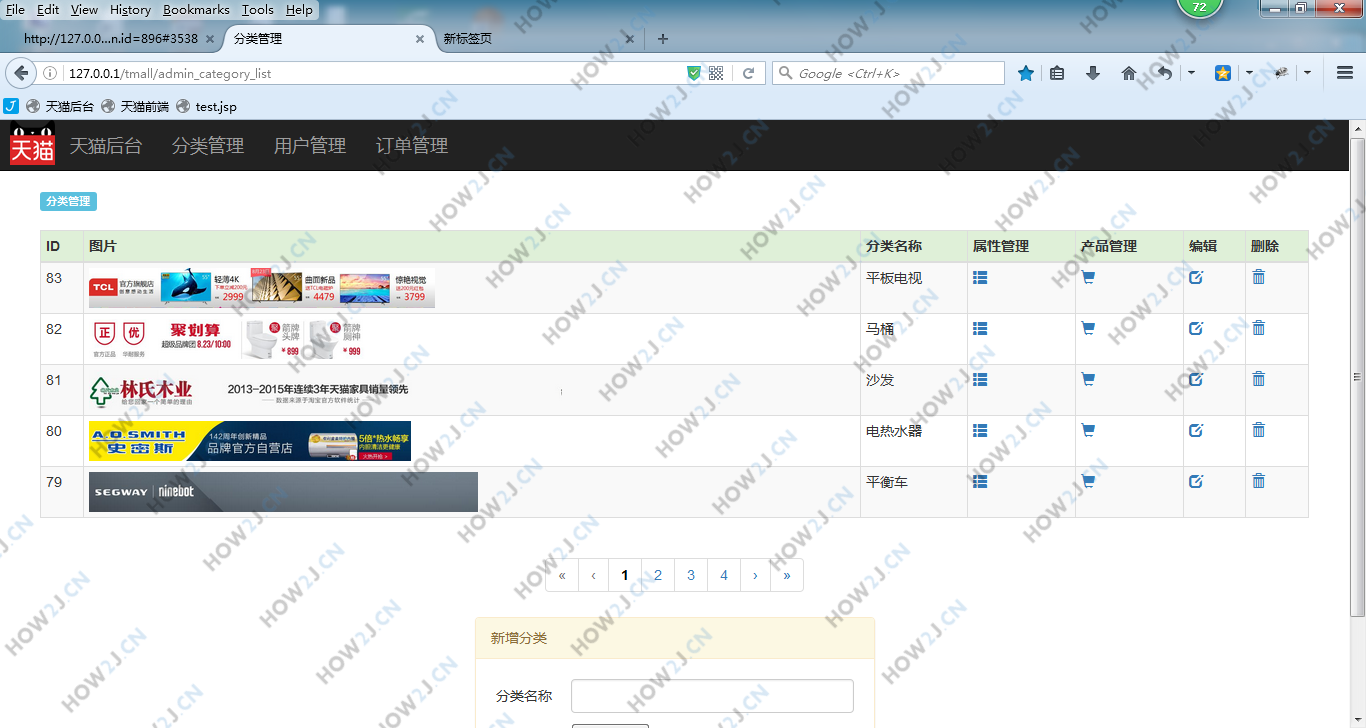
Task: Open product cart icon for 电热水器 row
Action: pyautogui.click(x=1088, y=430)
